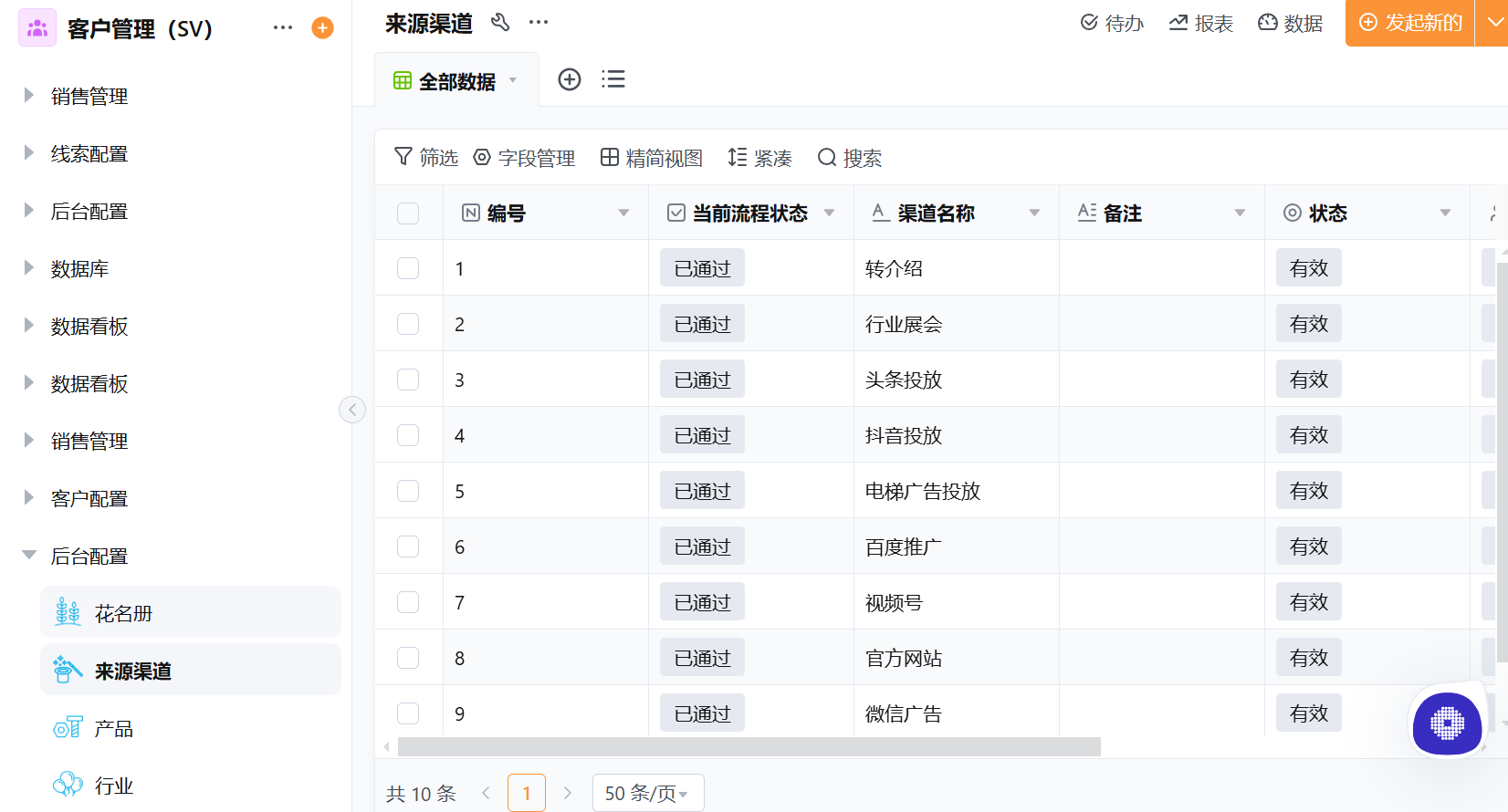Open the app more-options ellipsis in sidebar
1508x812 pixels.
283,28
